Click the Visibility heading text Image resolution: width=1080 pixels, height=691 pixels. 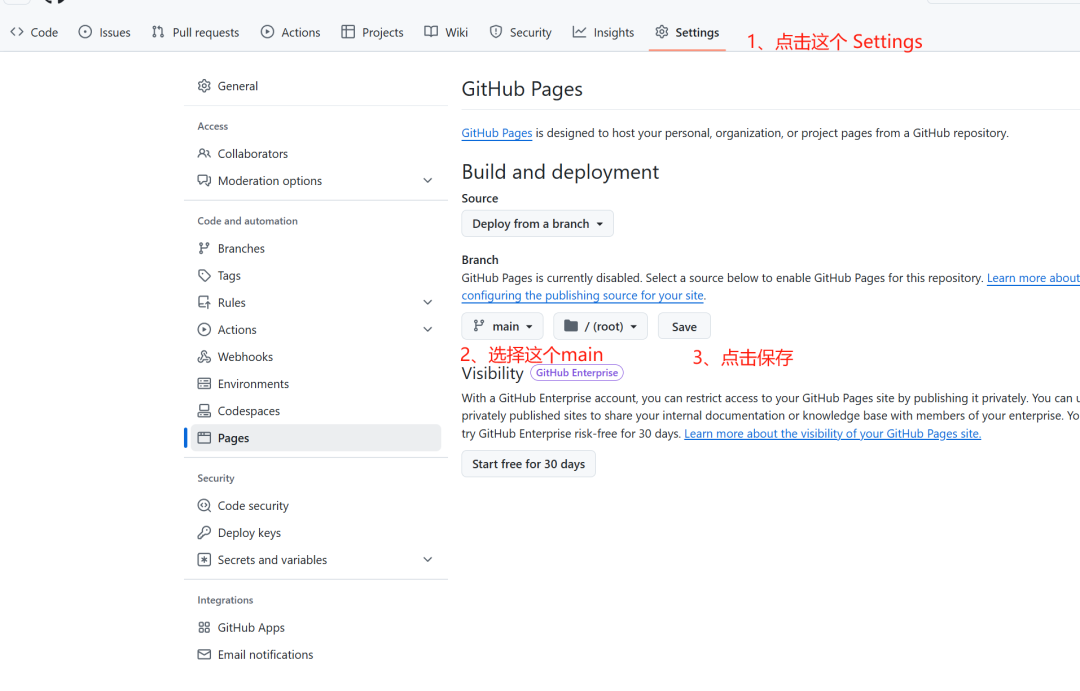(x=492, y=373)
